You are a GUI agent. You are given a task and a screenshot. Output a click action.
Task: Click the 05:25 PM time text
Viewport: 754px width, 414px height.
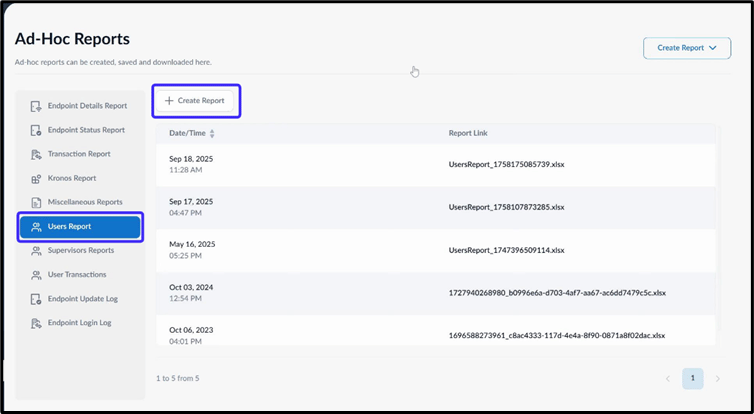[x=186, y=256]
